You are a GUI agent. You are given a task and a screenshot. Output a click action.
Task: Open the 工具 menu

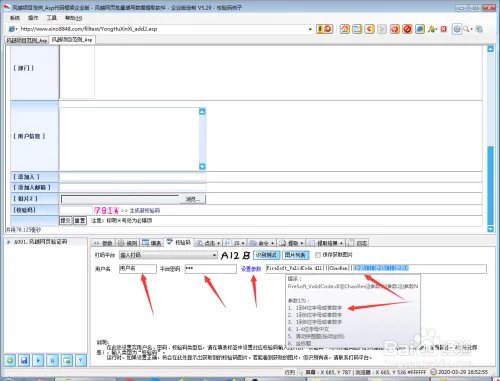51,18
